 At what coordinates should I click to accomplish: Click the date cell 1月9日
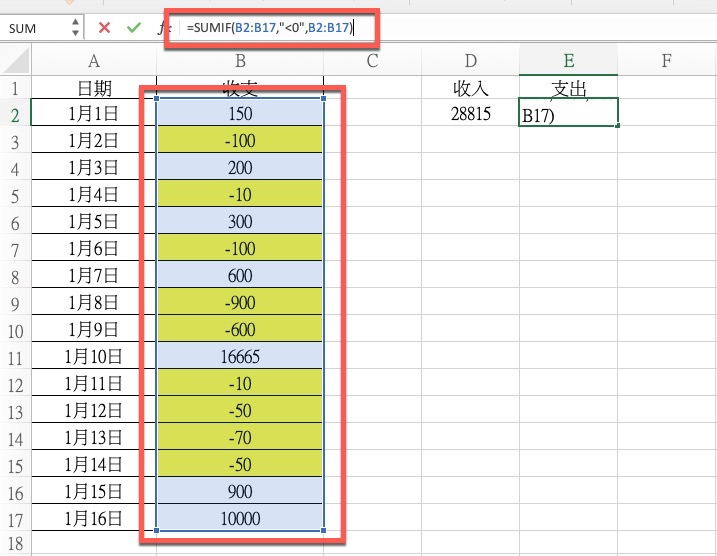coord(94,329)
